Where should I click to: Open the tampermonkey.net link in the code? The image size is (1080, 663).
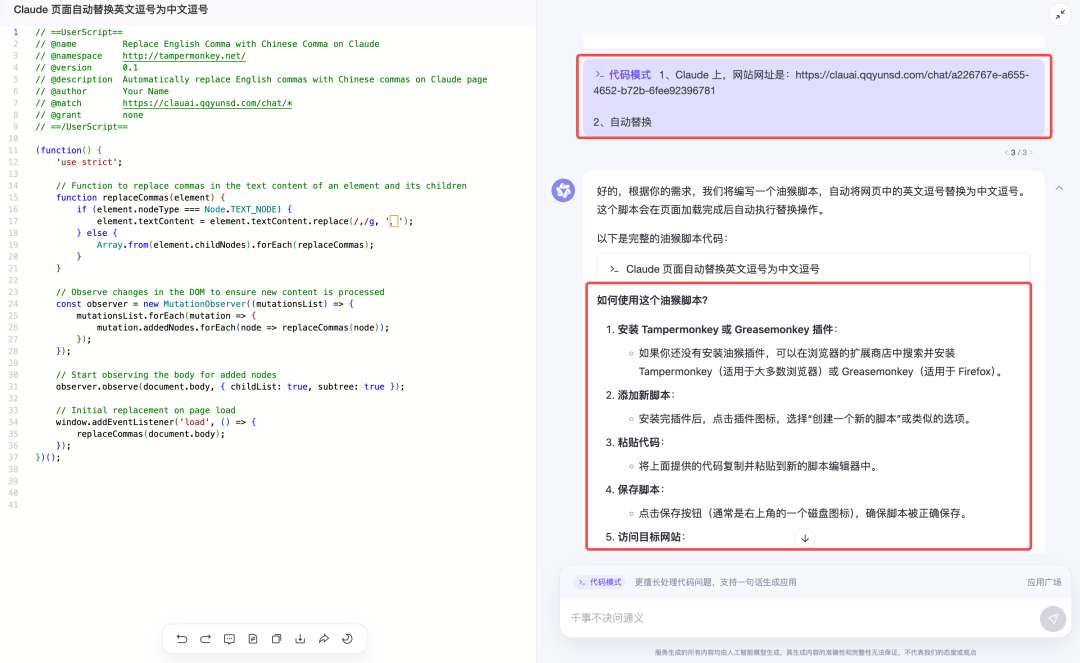pyautogui.click(x=184, y=56)
